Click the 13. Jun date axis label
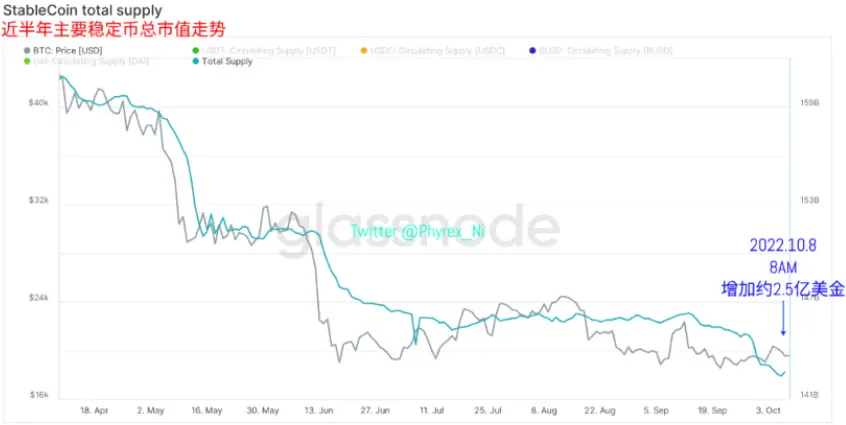846x425 pixels. click(319, 411)
